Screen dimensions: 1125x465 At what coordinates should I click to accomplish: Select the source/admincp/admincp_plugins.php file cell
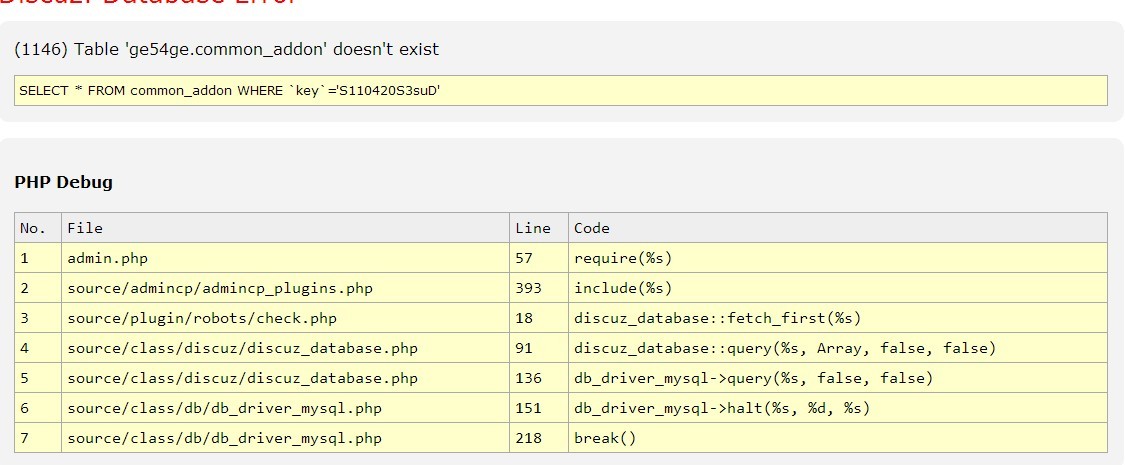click(220, 288)
